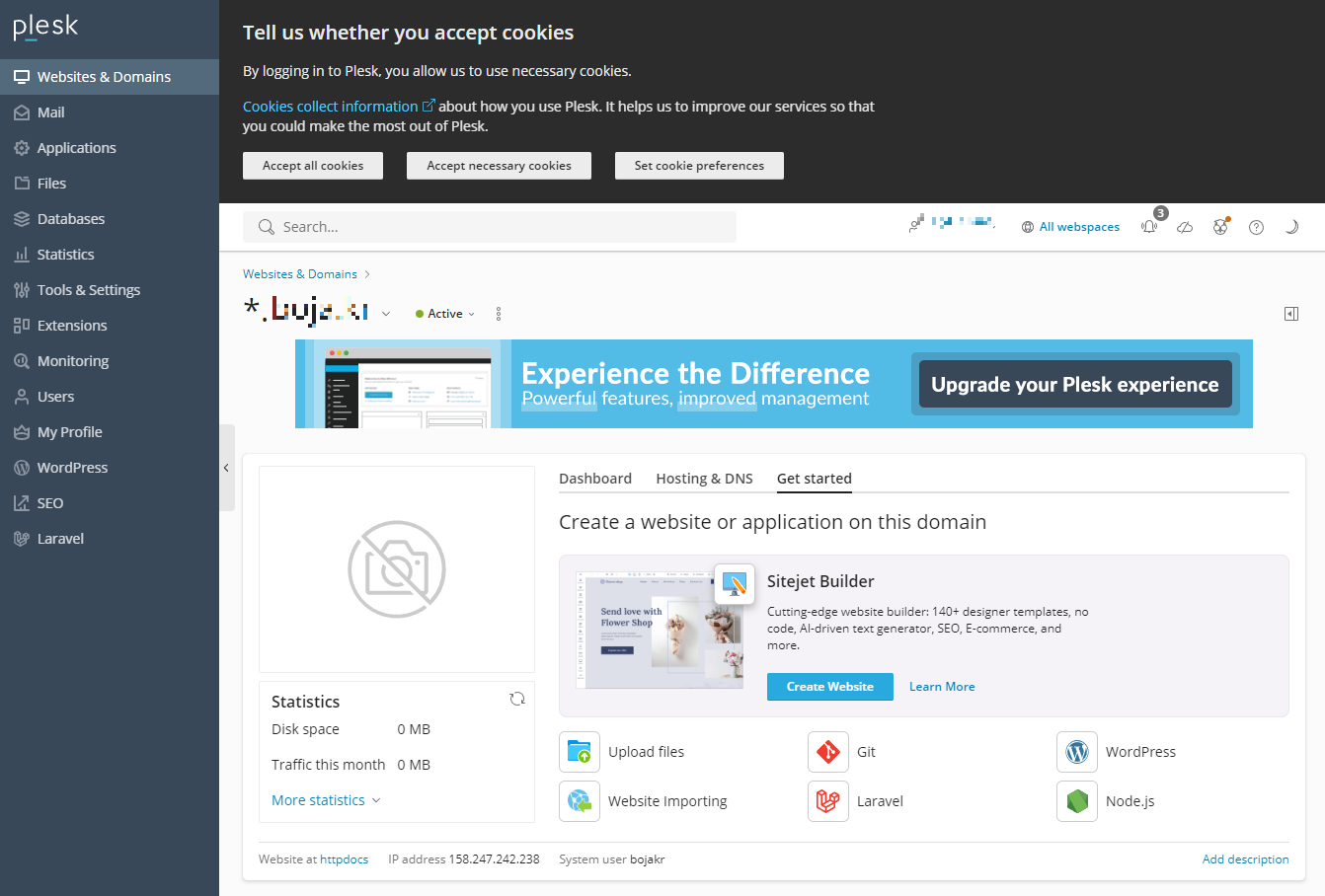Click the website screenshot placeholder
1325x896 pixels.
pos(397,569)
